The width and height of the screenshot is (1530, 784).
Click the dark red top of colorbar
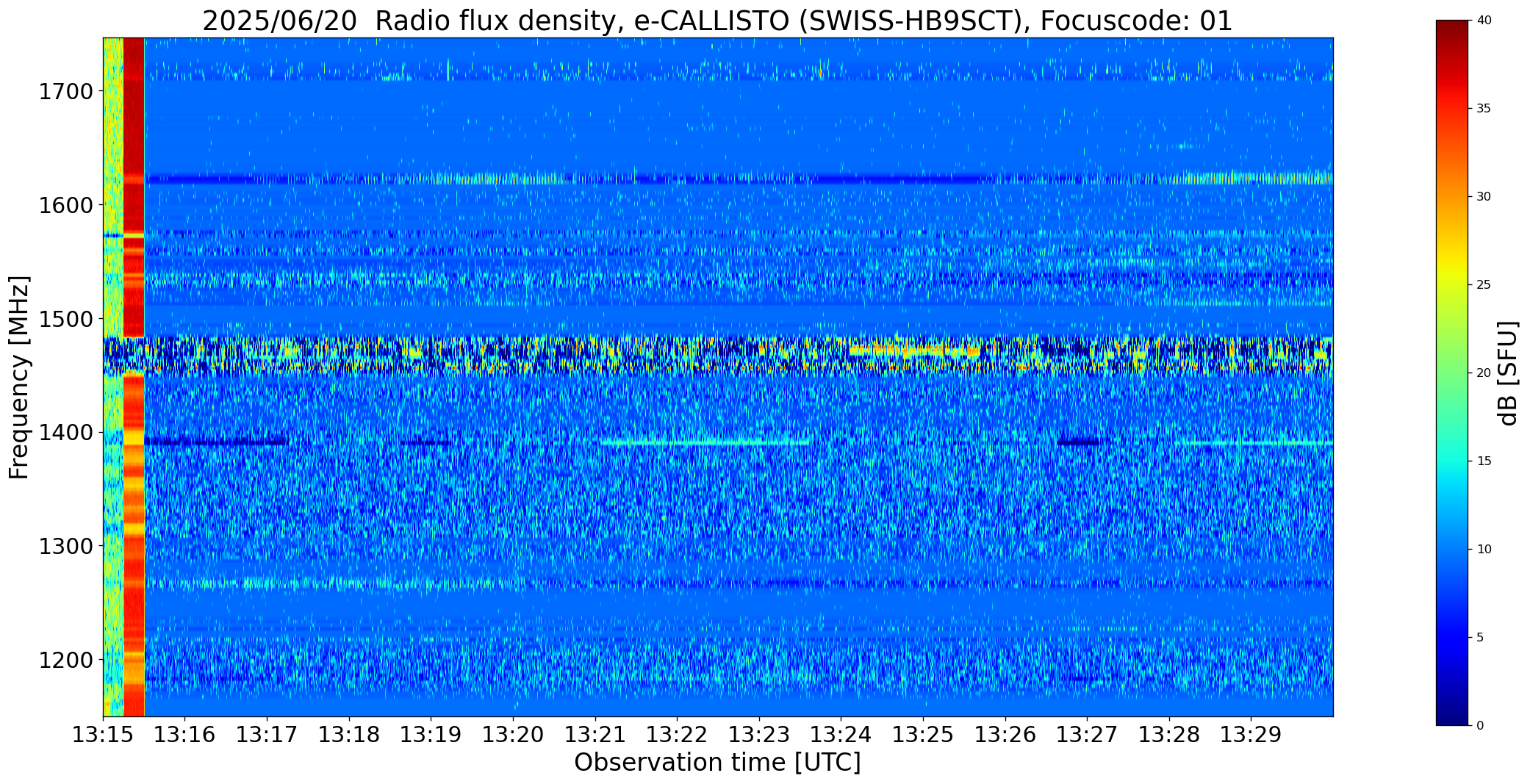(x=1453, y=29)
